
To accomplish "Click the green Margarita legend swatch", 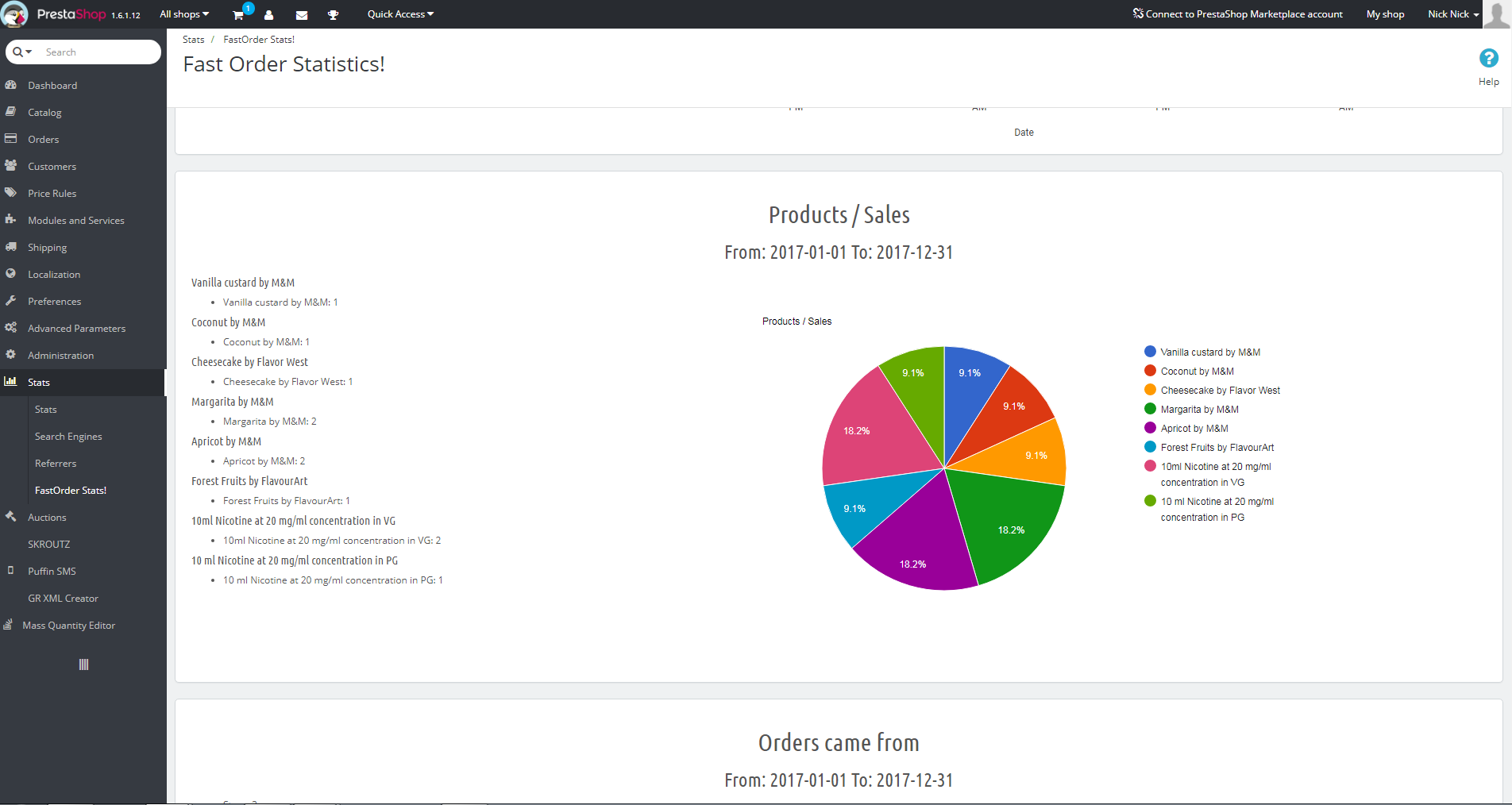I will coord(1150,409).
